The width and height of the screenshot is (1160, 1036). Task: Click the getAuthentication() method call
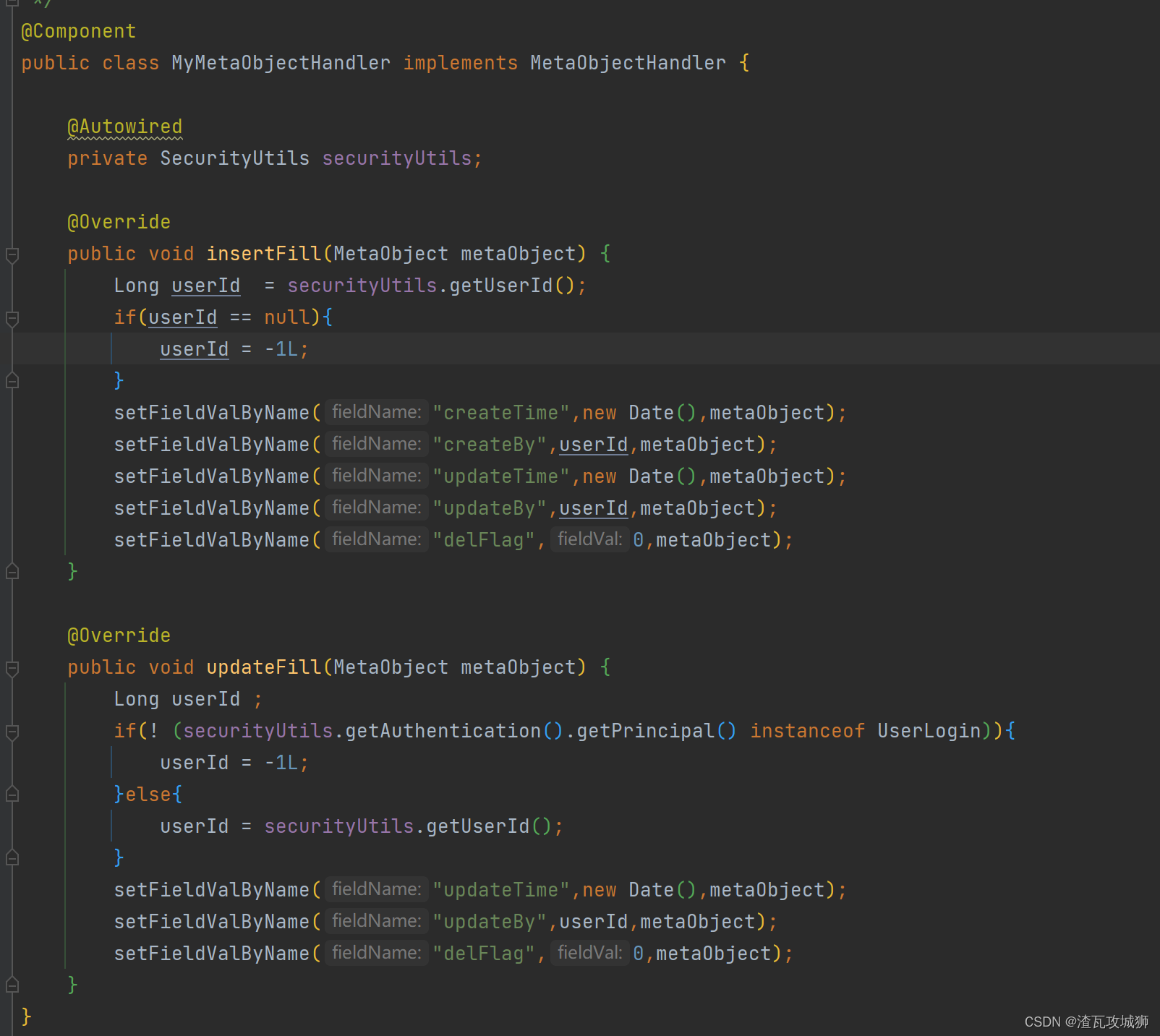pyautogui.click(x=454, y=731)
